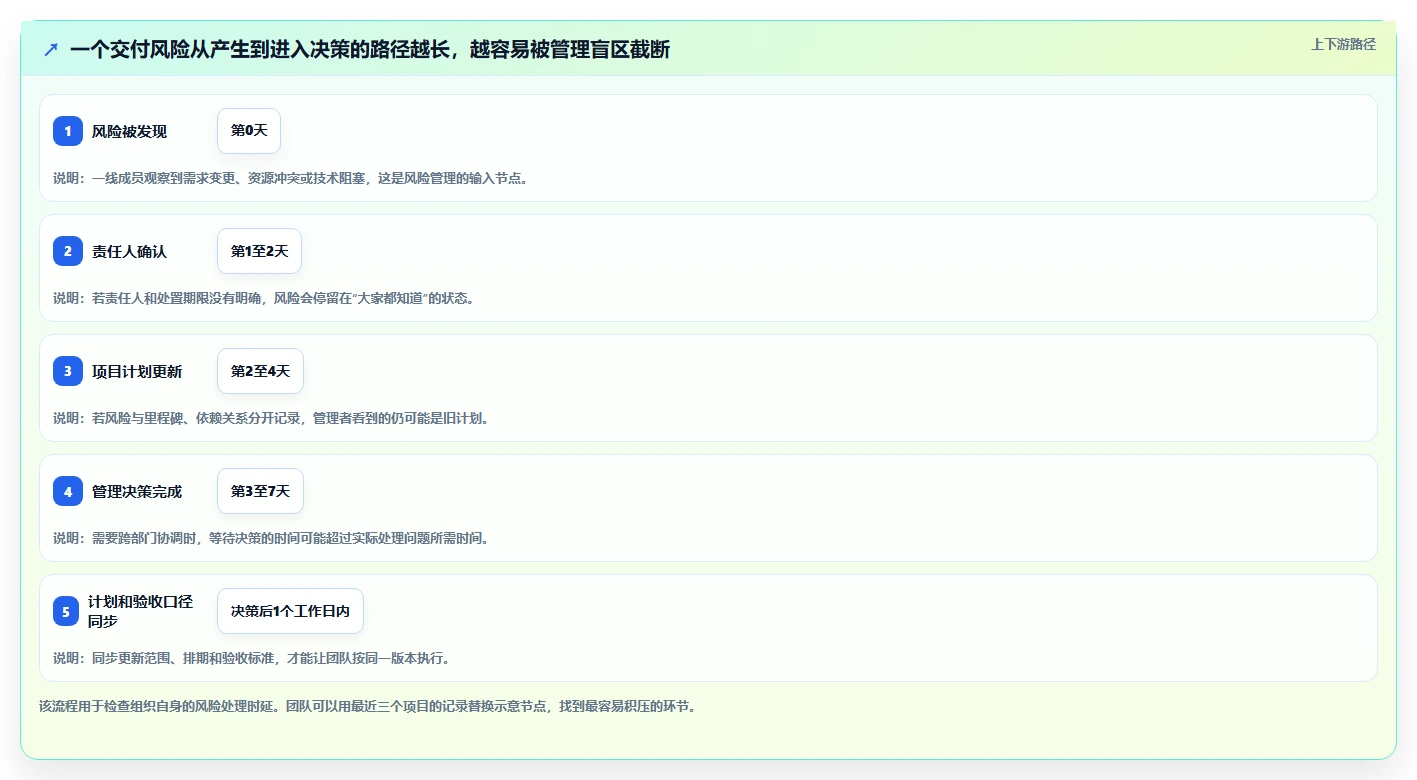
Task: Select step number 5 badge
Action: 68,611
